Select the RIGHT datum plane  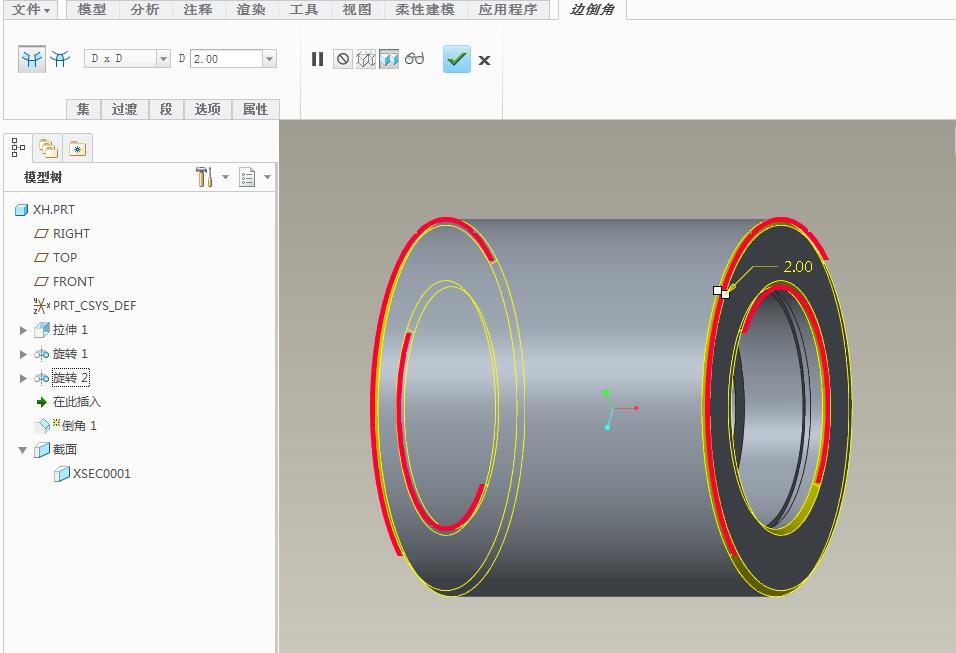(x=71, y=234)
